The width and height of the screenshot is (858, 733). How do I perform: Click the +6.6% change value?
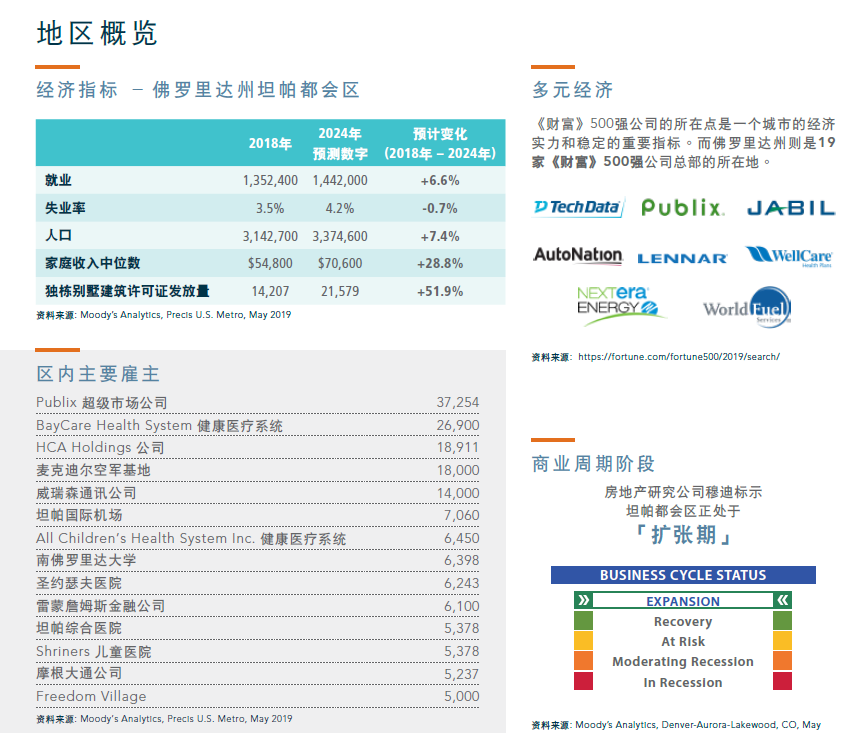440,181
